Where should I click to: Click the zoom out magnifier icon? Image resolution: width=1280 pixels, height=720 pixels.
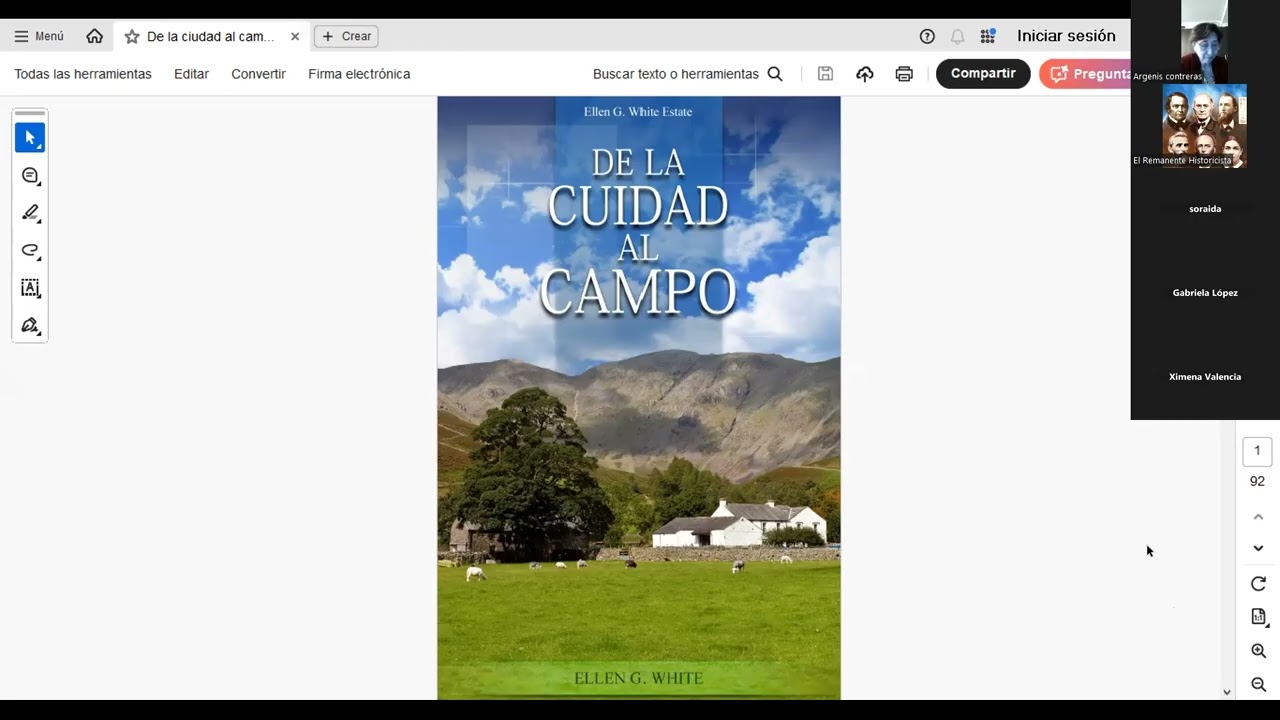tap(1258, 685)
